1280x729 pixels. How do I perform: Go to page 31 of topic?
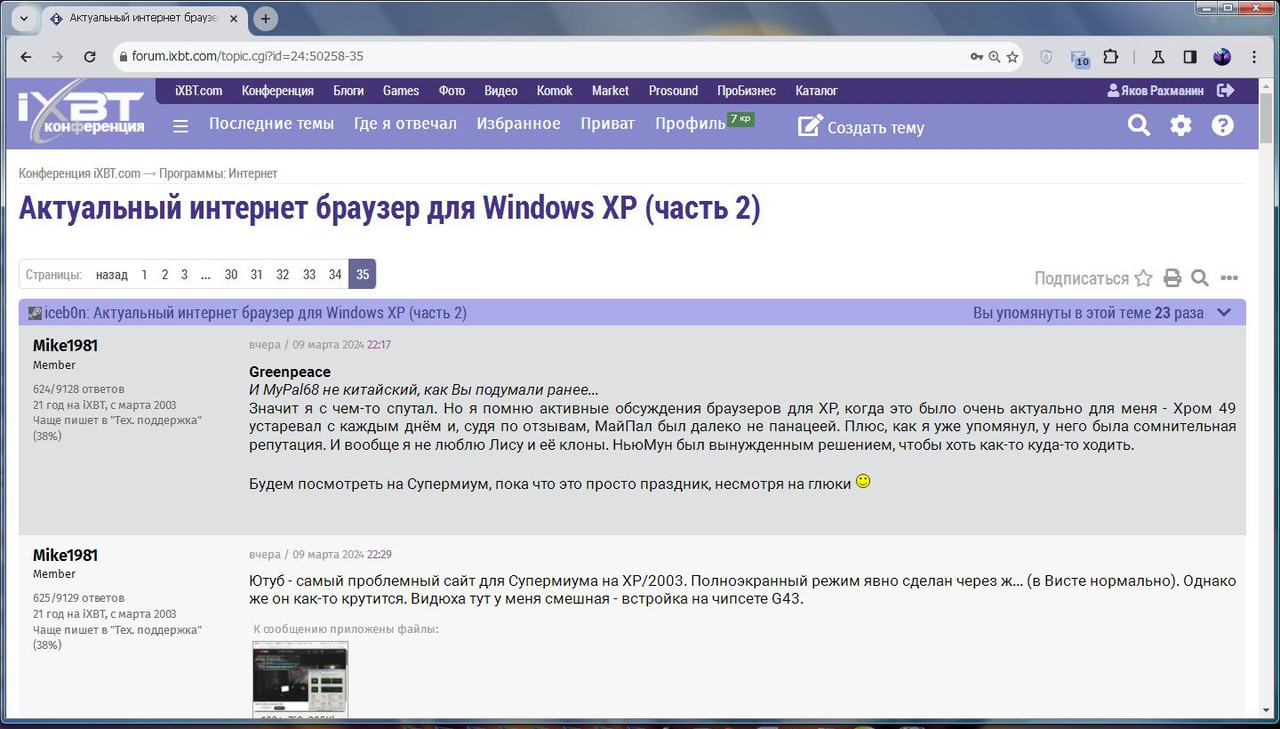pyautogui.click(x=257, y=274)
